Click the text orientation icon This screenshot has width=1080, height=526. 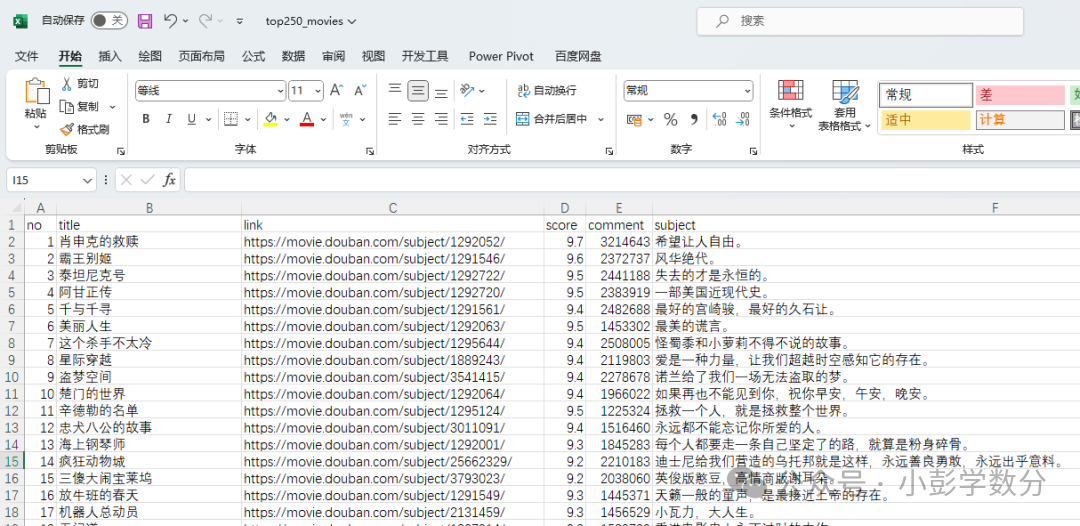[468, 90]
